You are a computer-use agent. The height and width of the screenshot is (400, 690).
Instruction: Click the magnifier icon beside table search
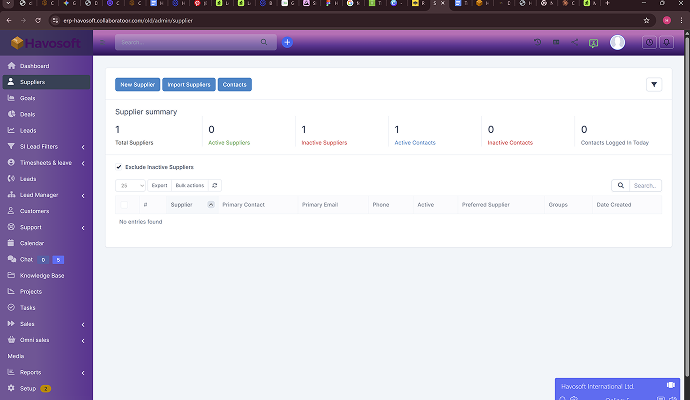pyautogui.click(x=621, y=185)
